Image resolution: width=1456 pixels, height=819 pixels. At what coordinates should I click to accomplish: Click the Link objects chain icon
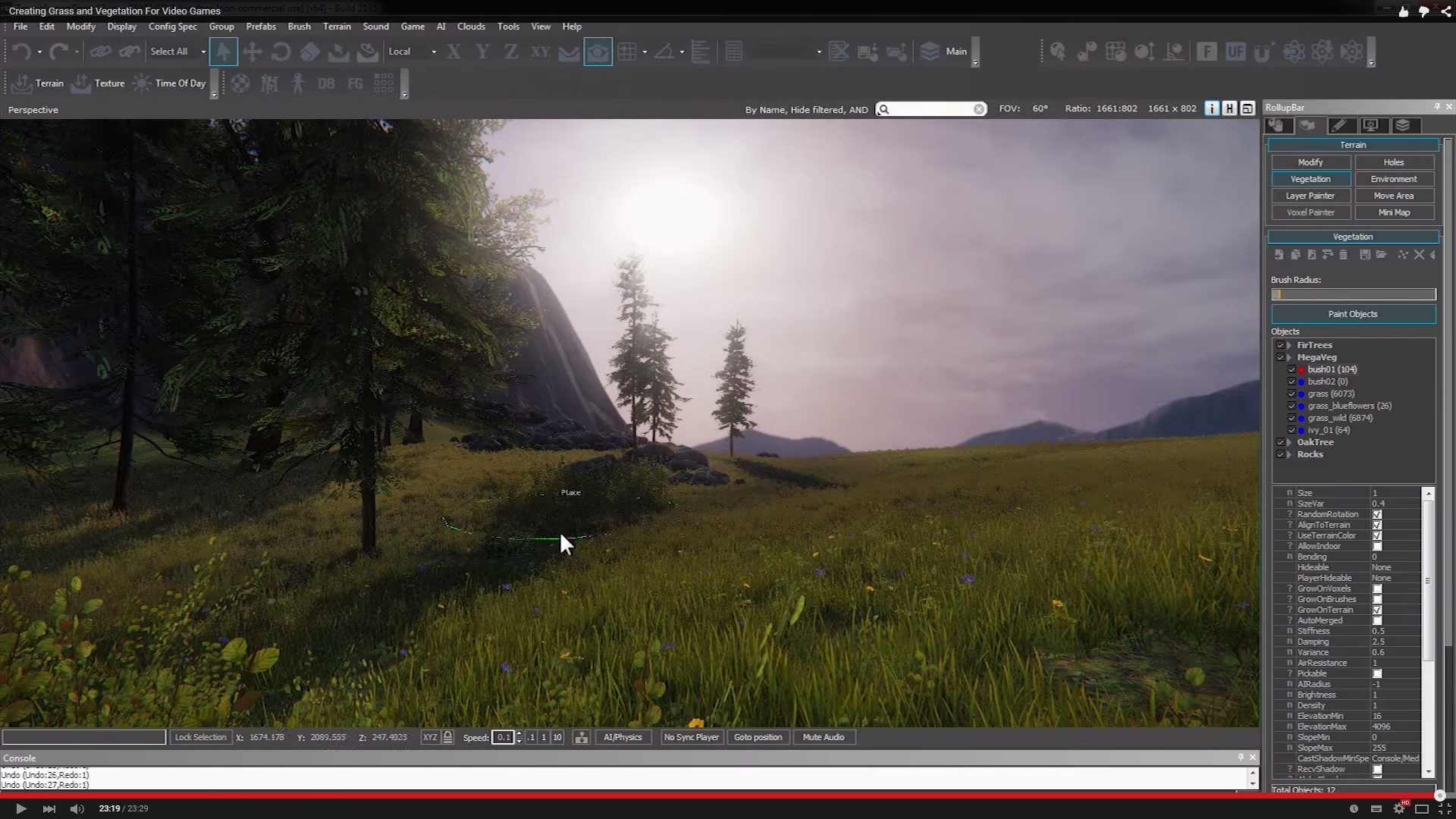(x=100, y=52)
